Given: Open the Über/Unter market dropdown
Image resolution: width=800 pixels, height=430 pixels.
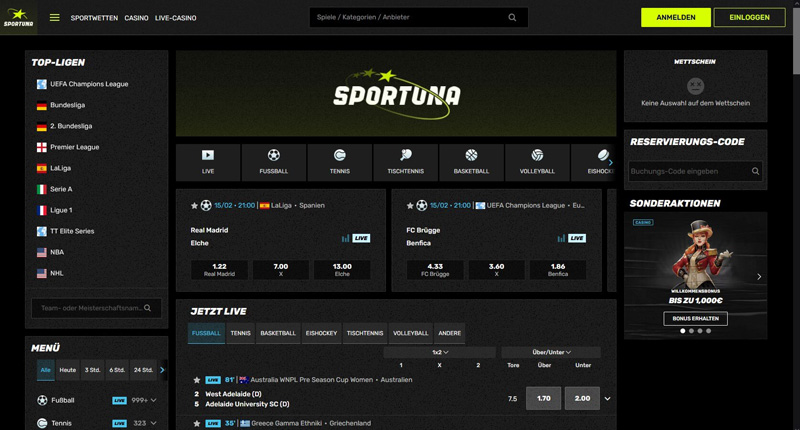Looking at the screenshot, I should [x=551, y=352].
